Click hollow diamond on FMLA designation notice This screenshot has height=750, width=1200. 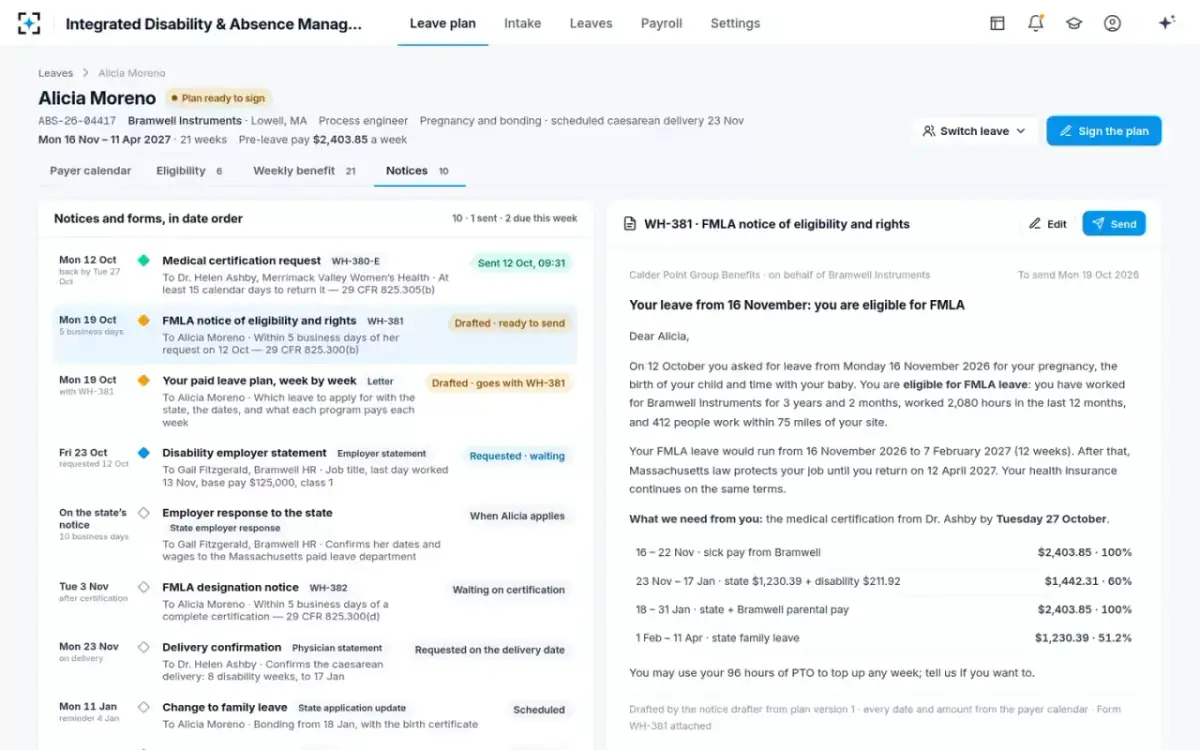pyautogui.click(x=143, y=587)
